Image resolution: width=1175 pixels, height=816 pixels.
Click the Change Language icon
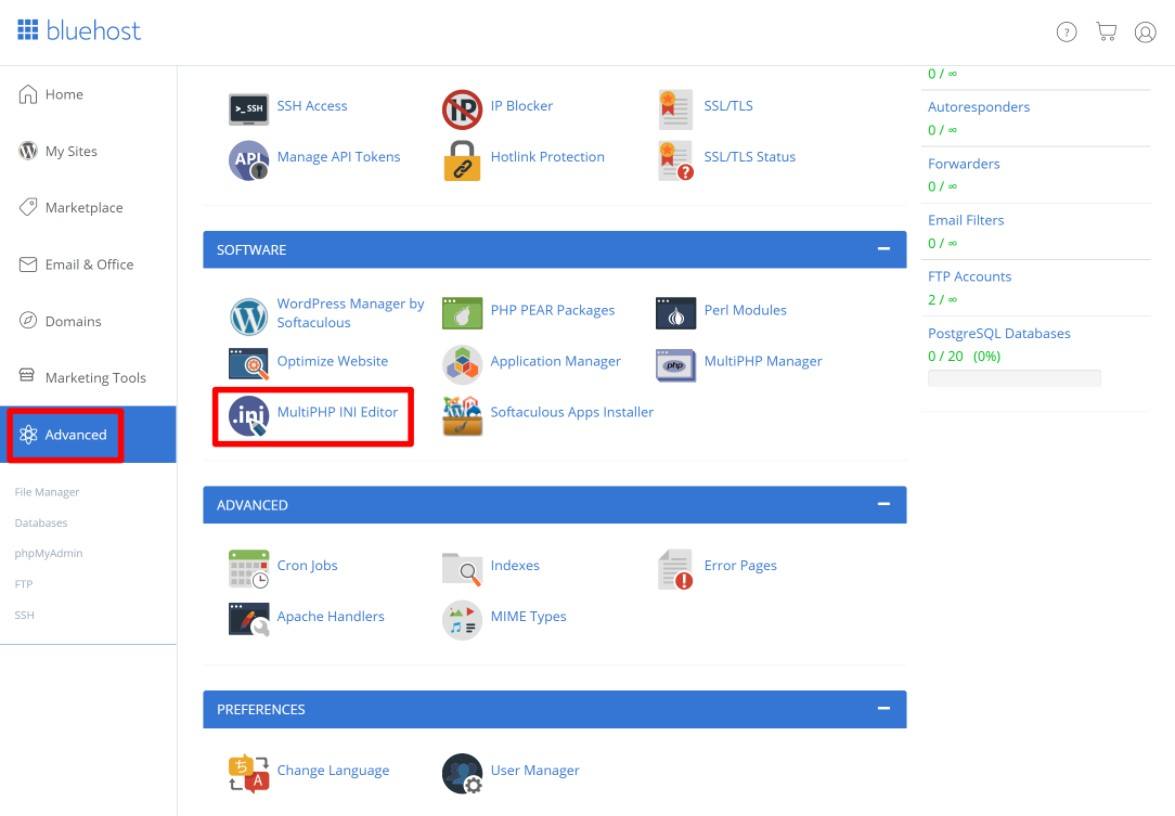(x=248, y=773)
